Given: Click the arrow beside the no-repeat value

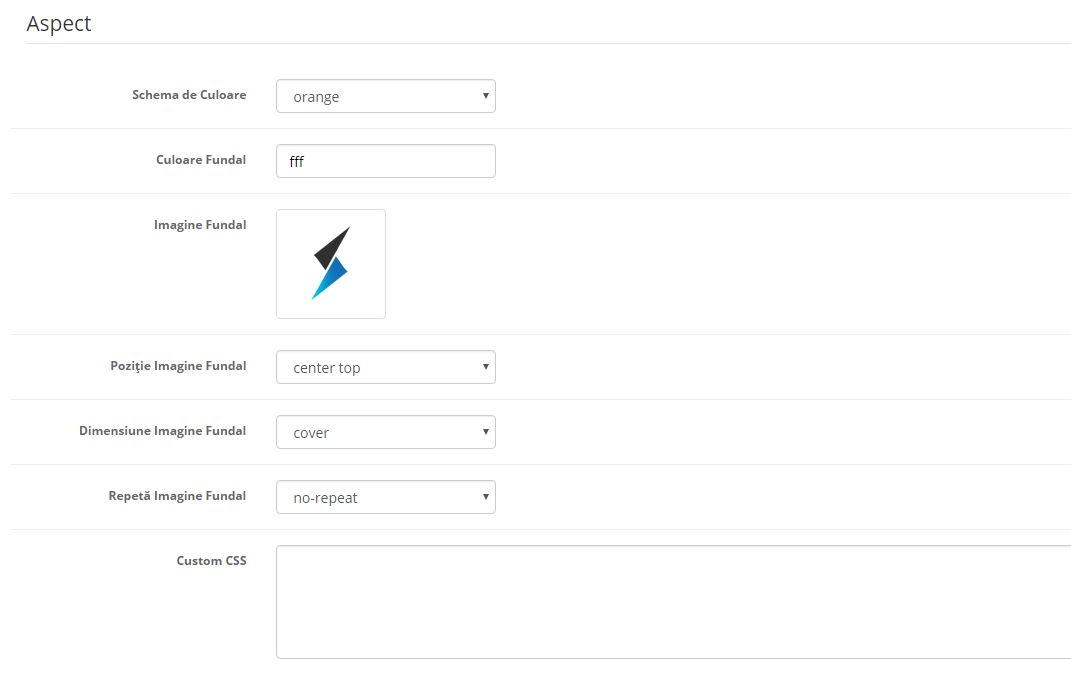Looking at the screenshot, I should [x=485, y=497].
